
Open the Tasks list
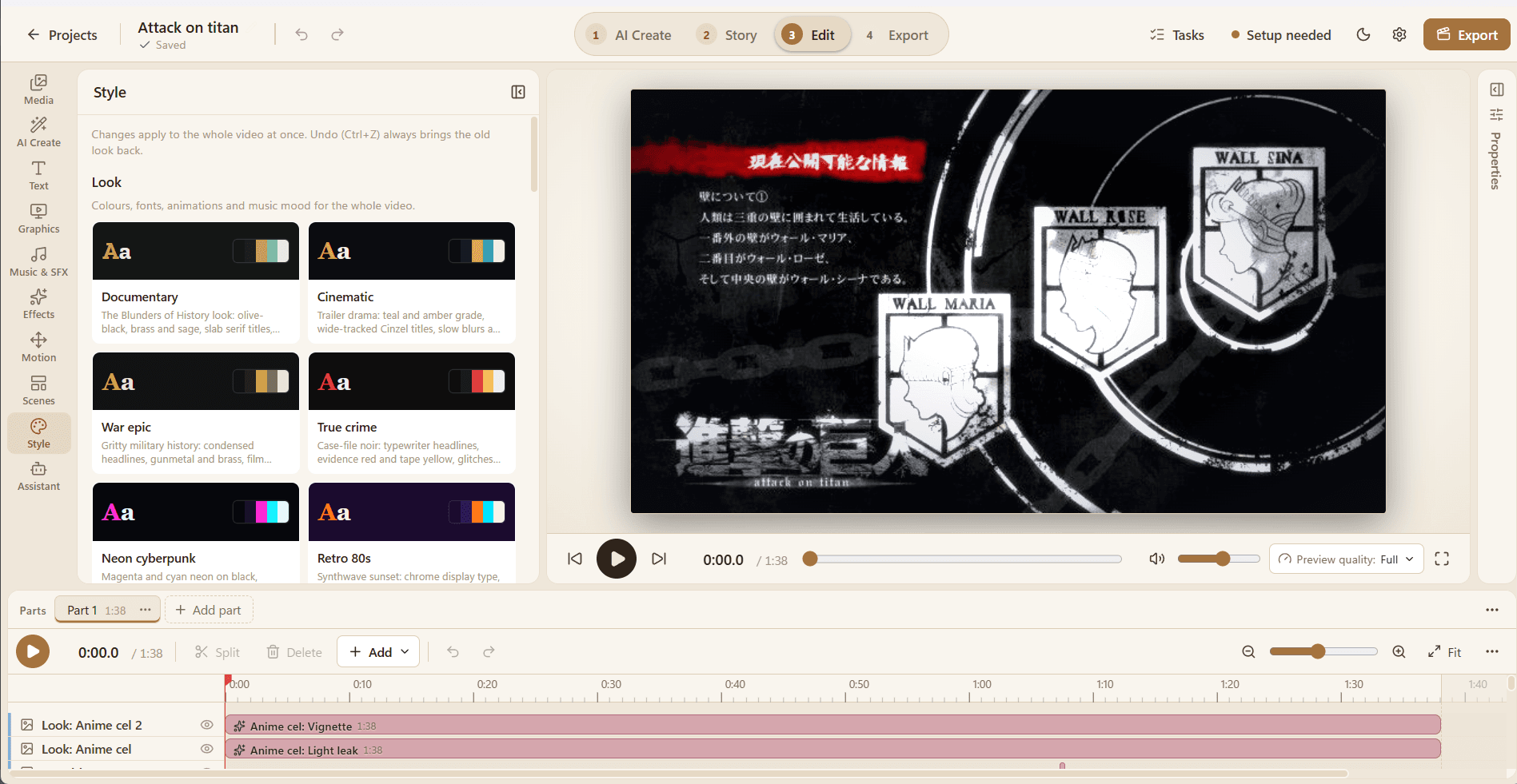click(1177, 34)
